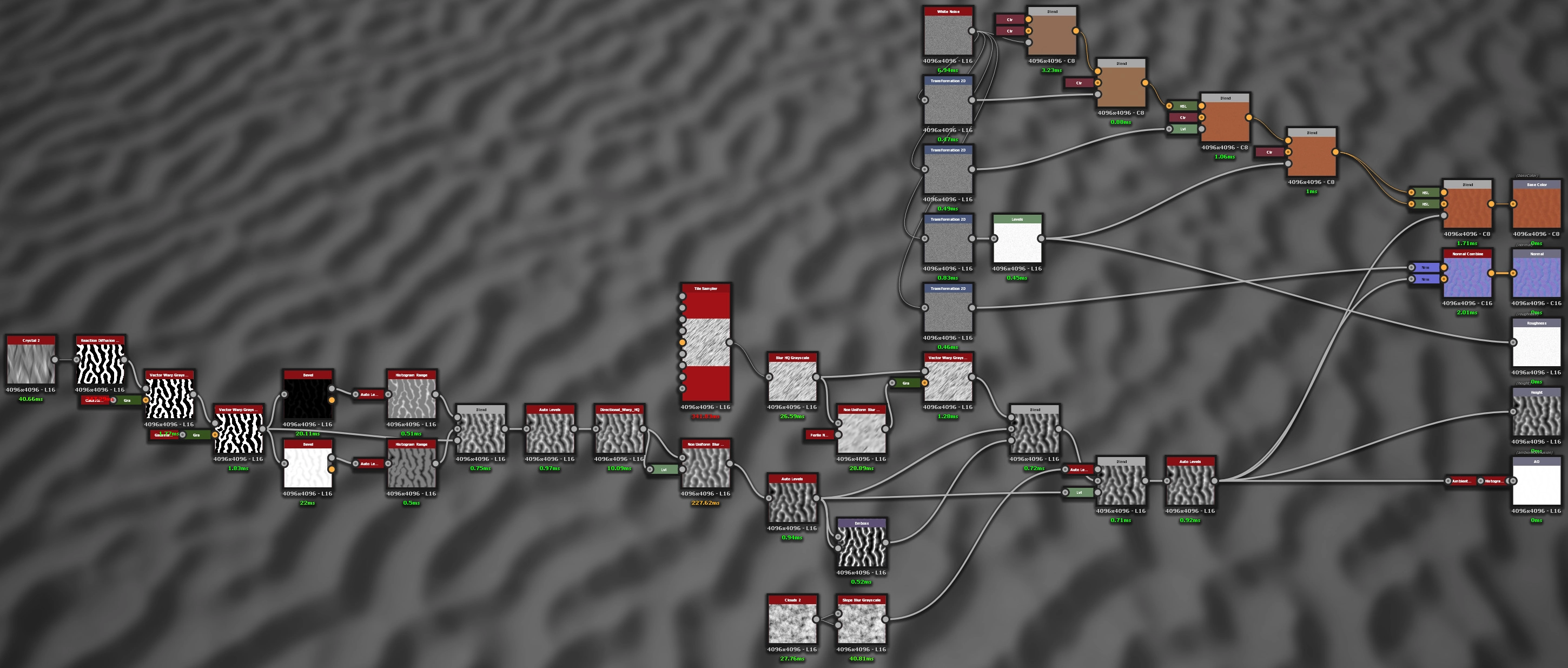Screen dimensions: 1568x668
Task: Select the green Levels node
Action: [1017, 242]
